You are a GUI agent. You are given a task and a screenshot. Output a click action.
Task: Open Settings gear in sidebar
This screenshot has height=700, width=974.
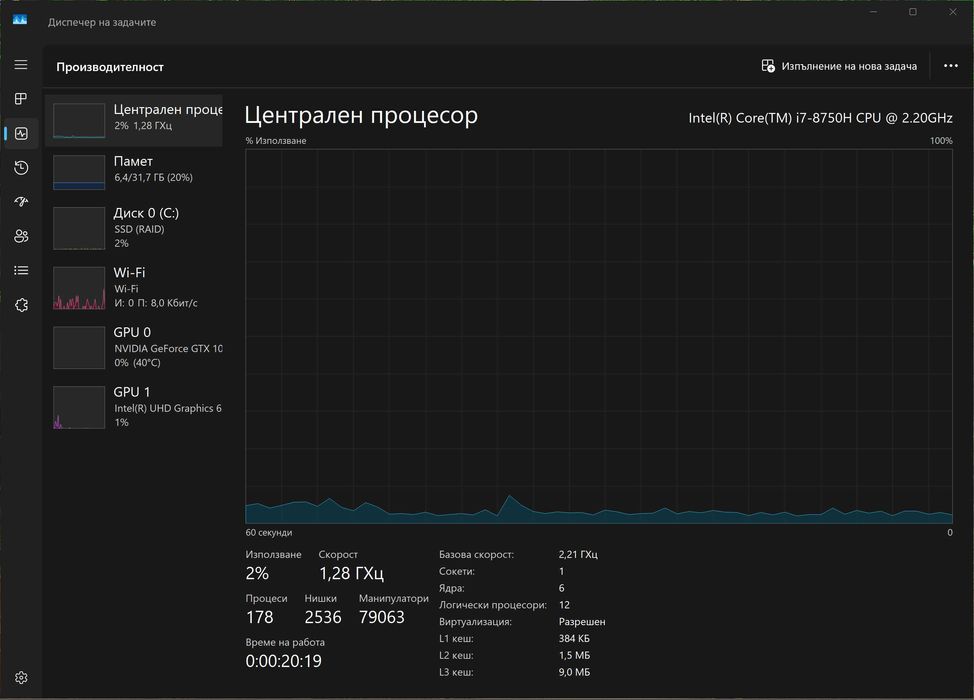(21, 678)
